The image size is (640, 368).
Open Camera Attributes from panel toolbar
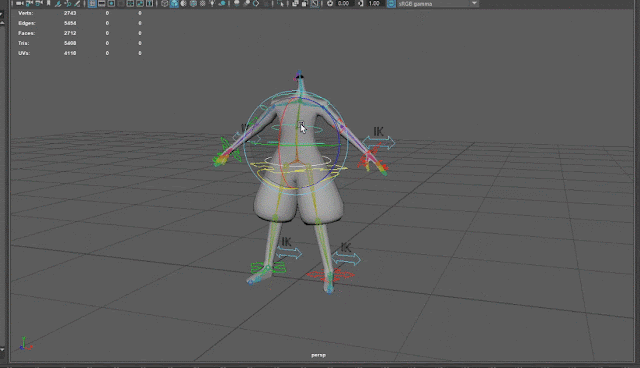pyautogui.click(x=39, y=3)
